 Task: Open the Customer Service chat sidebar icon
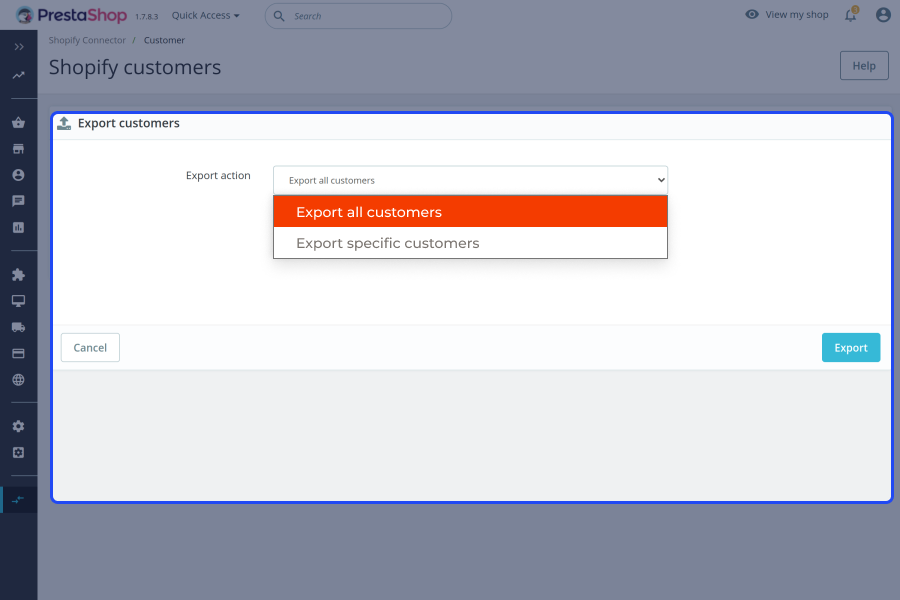(18, 201)
